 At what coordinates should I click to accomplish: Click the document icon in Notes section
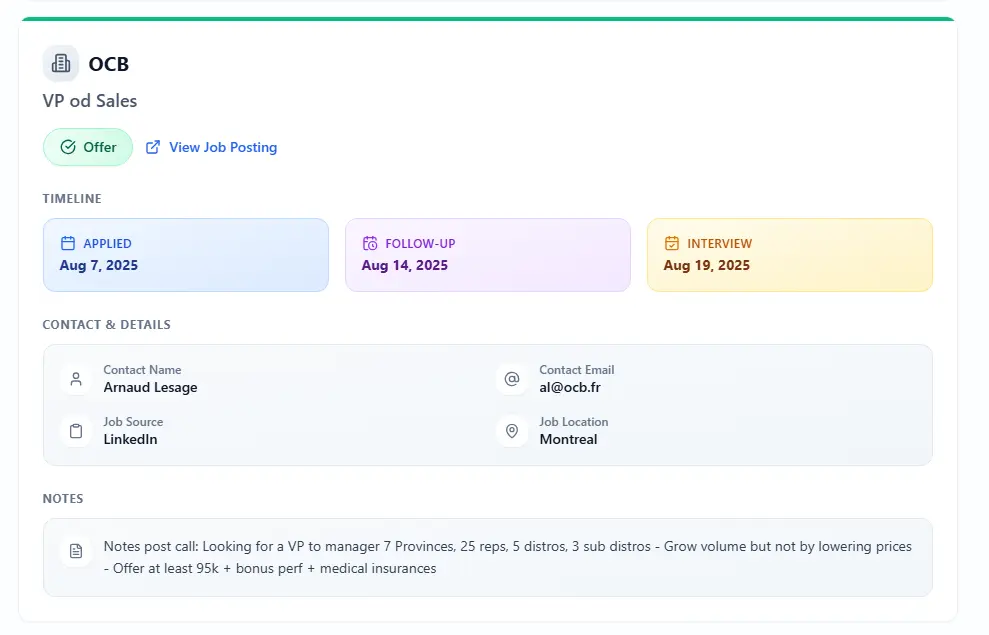point(76,551)
